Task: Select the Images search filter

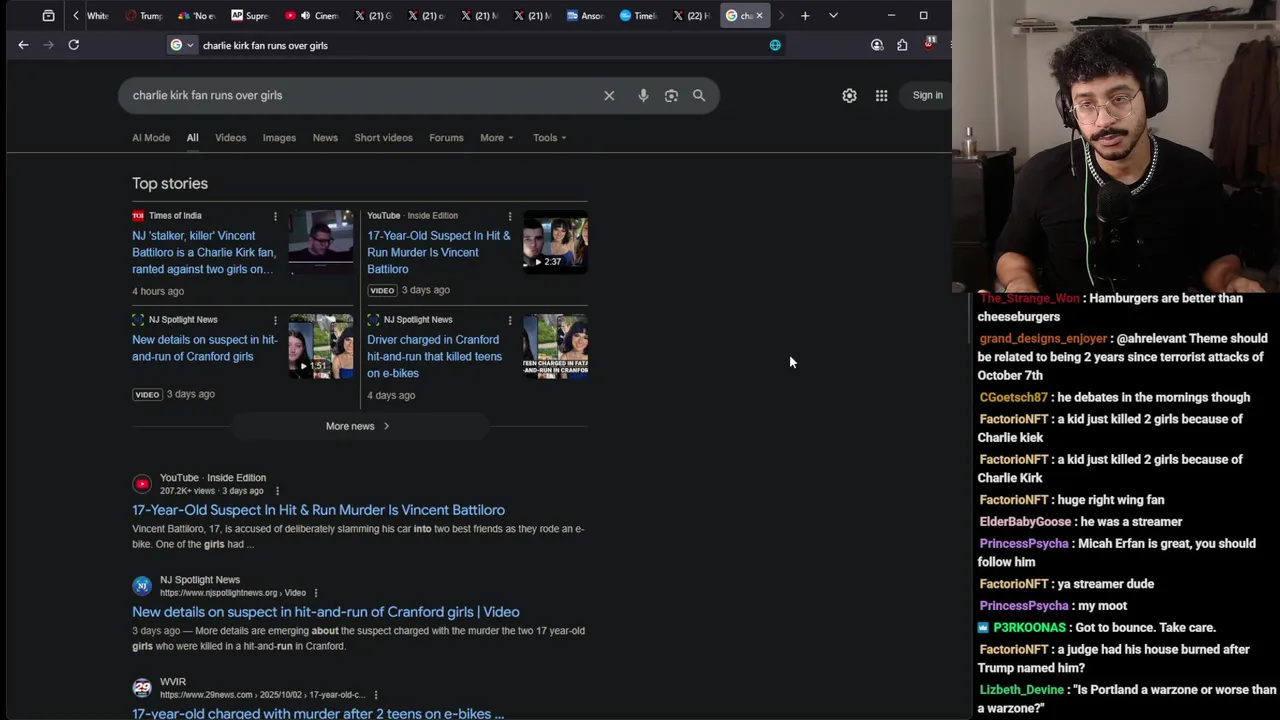Action: click(279, 138)
